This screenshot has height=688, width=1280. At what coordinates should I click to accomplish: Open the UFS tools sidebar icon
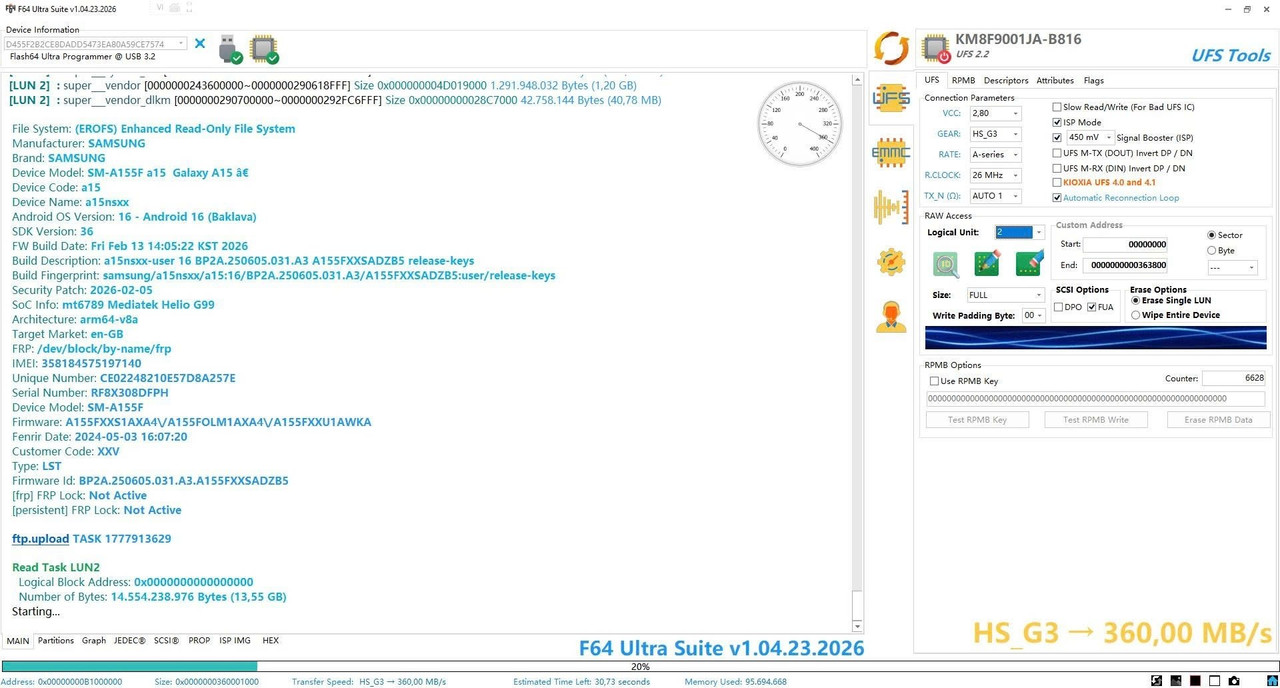click(891, 98)
